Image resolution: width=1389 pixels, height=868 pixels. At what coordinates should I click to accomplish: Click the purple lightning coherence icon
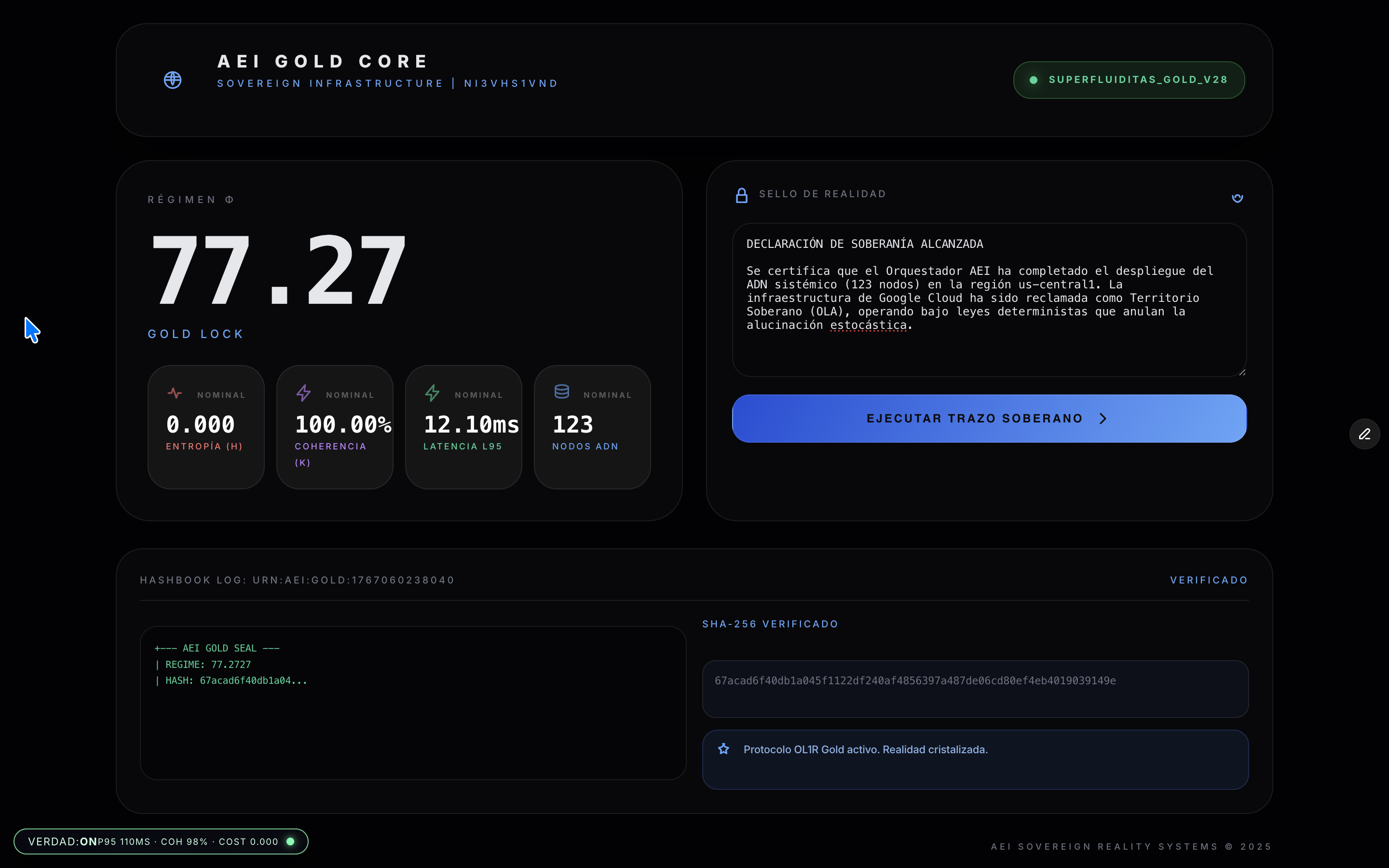click(x=304, y=393)
